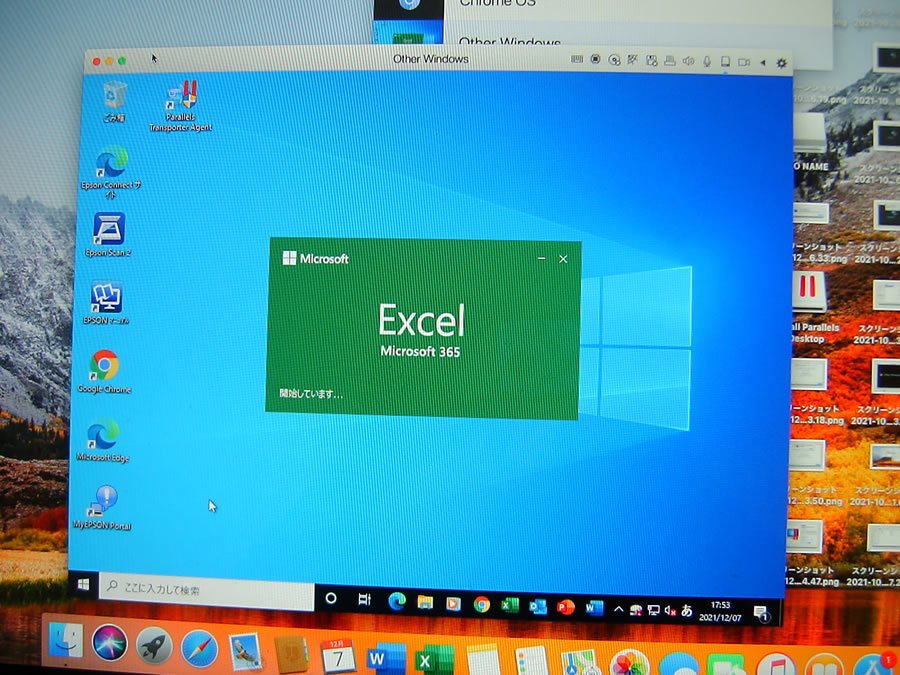The image size is (900, 675).
Task: Minimize the Excel splash screen
Action: click(541, 259)
